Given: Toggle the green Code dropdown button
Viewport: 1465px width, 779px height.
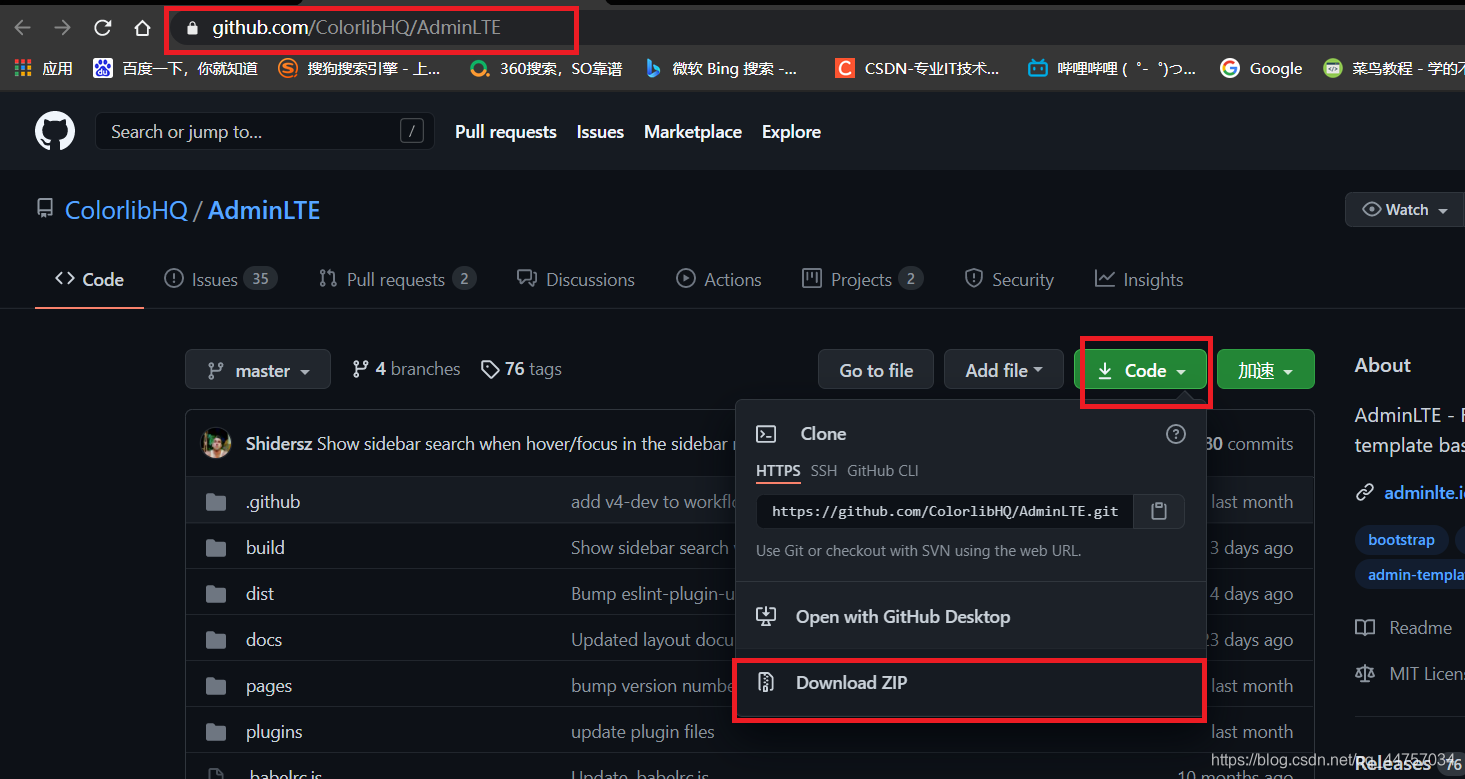Looking at the screenshot, I should [1140, 370].
